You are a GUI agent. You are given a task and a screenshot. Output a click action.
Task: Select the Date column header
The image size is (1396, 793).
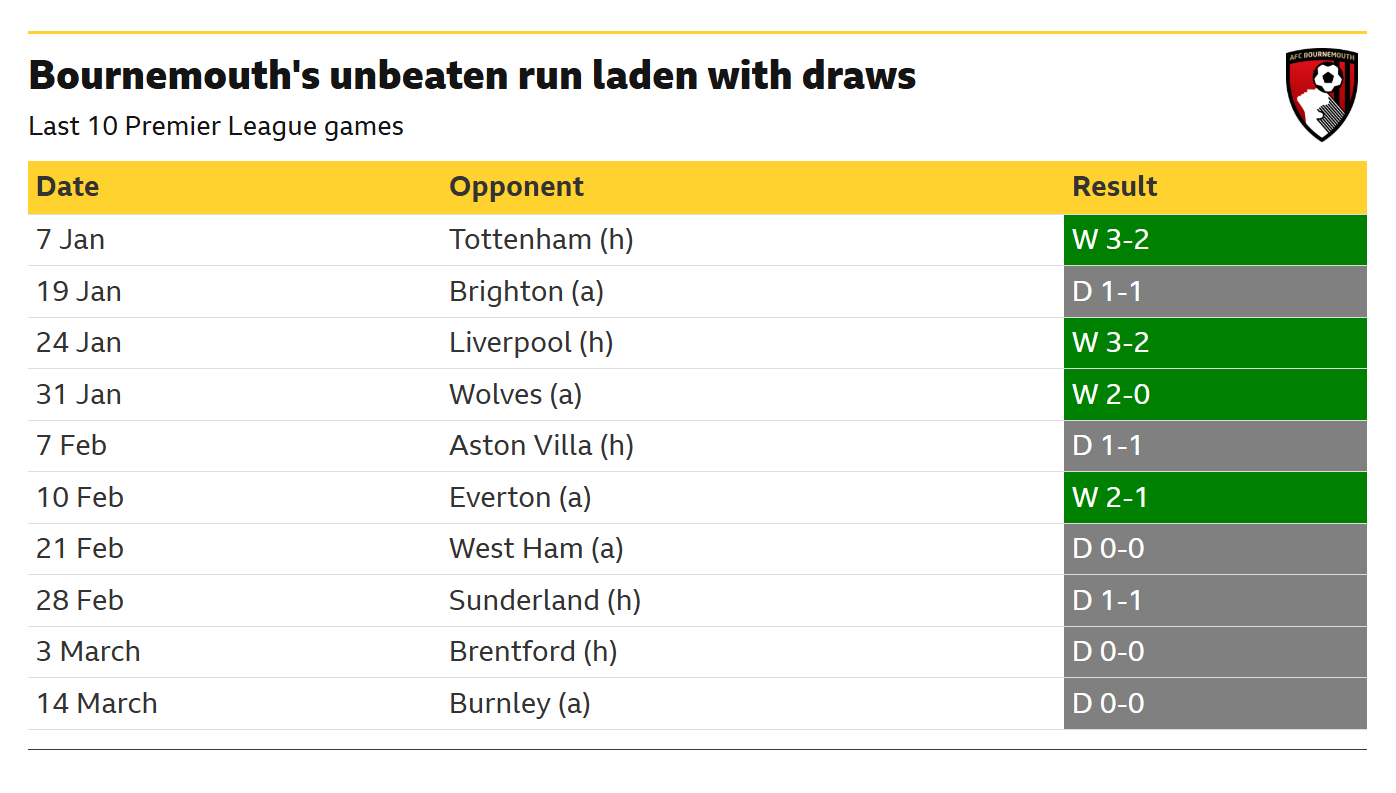point(68,187)
